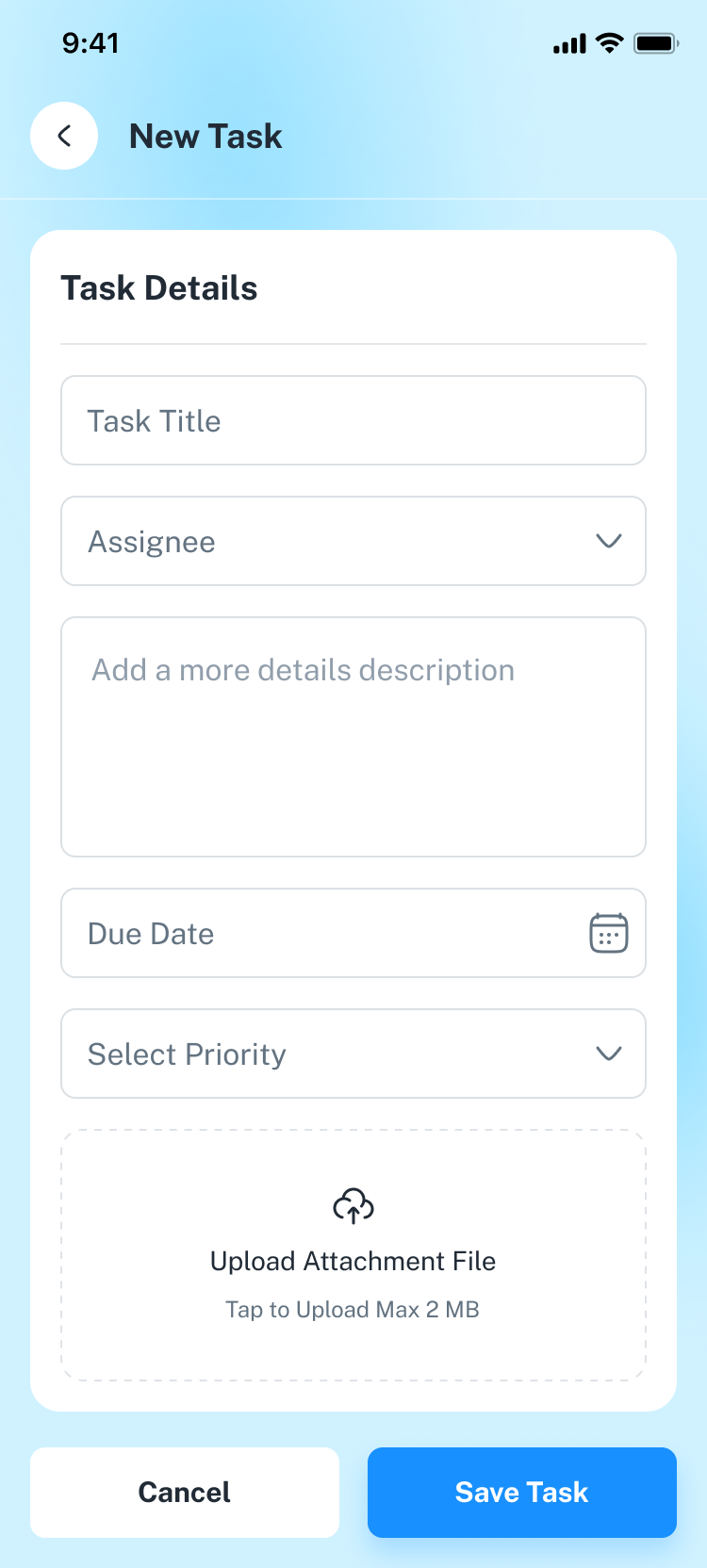Focus the Task Title input field
Viewport: 707px width, 1568px height.
point(353,420)
